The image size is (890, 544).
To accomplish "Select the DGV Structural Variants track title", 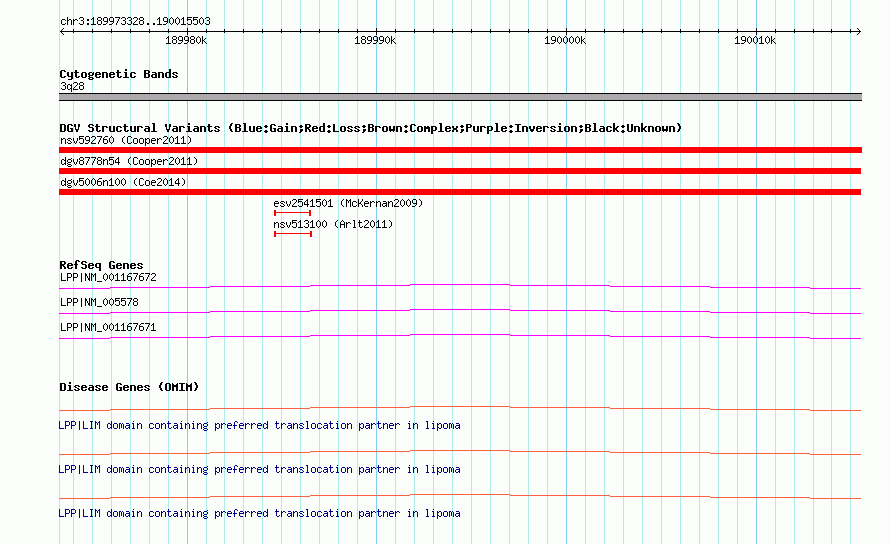I will (x=370, y=128).
